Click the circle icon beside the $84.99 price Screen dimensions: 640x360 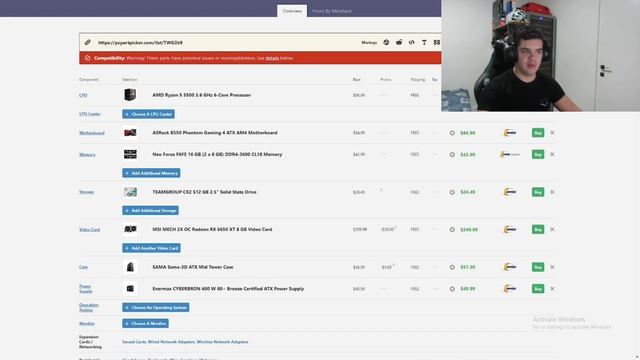click(452, 133)
